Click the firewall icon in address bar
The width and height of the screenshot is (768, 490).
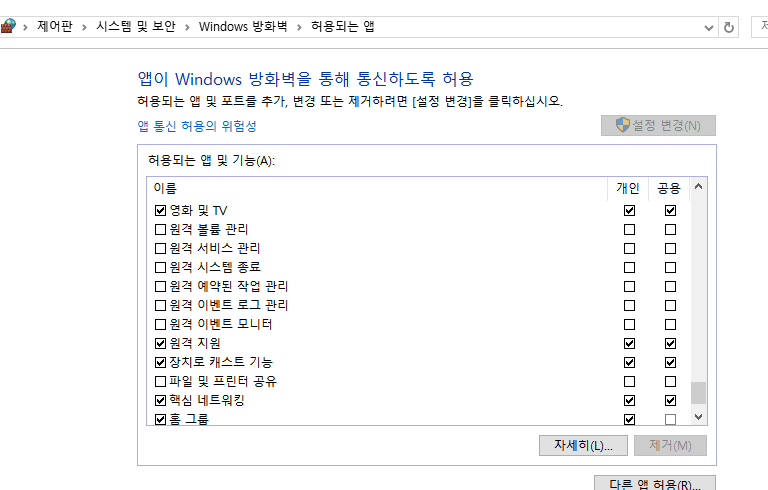(8, 26)
